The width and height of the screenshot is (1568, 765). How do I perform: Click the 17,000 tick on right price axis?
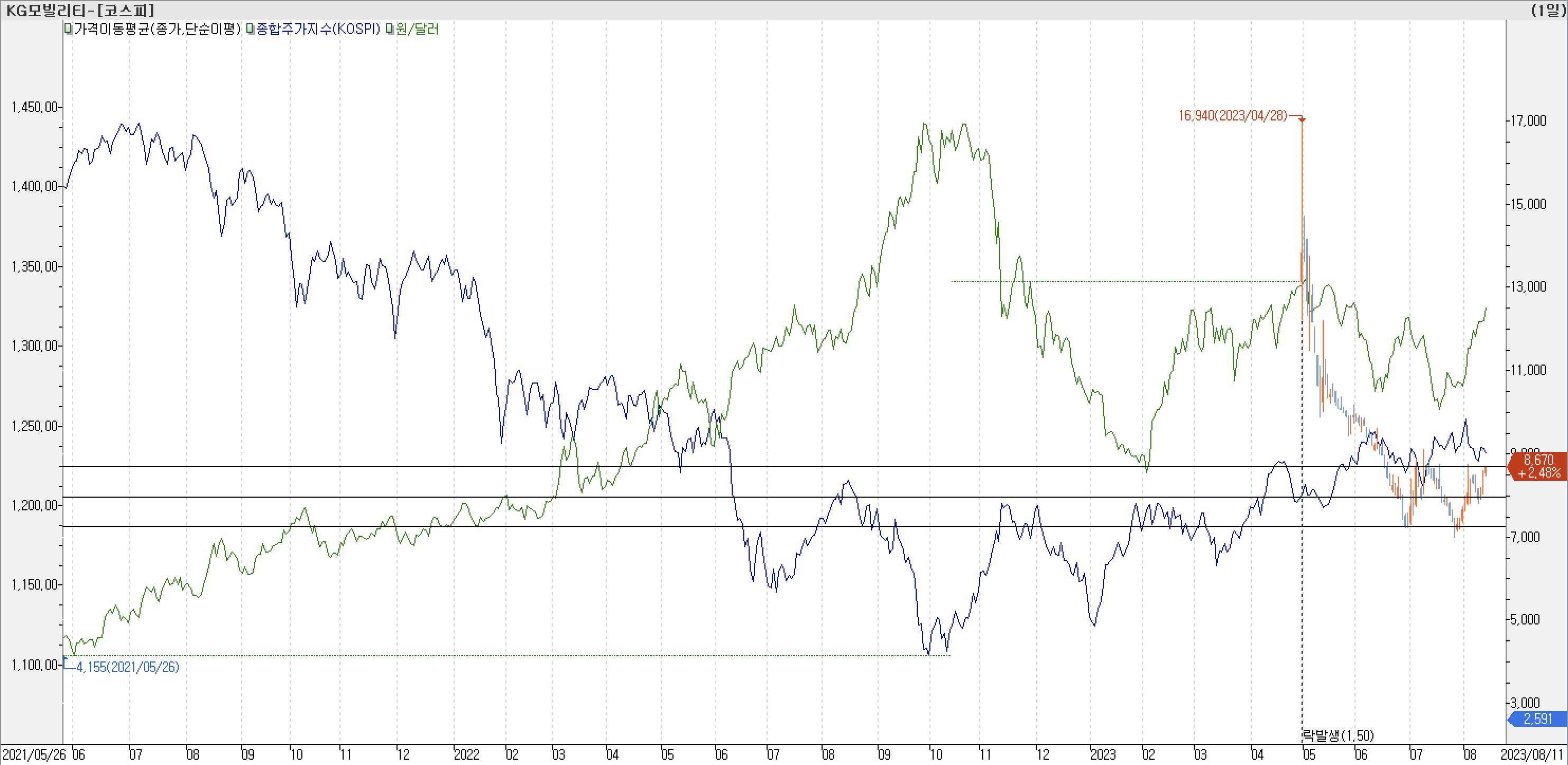1528,121
